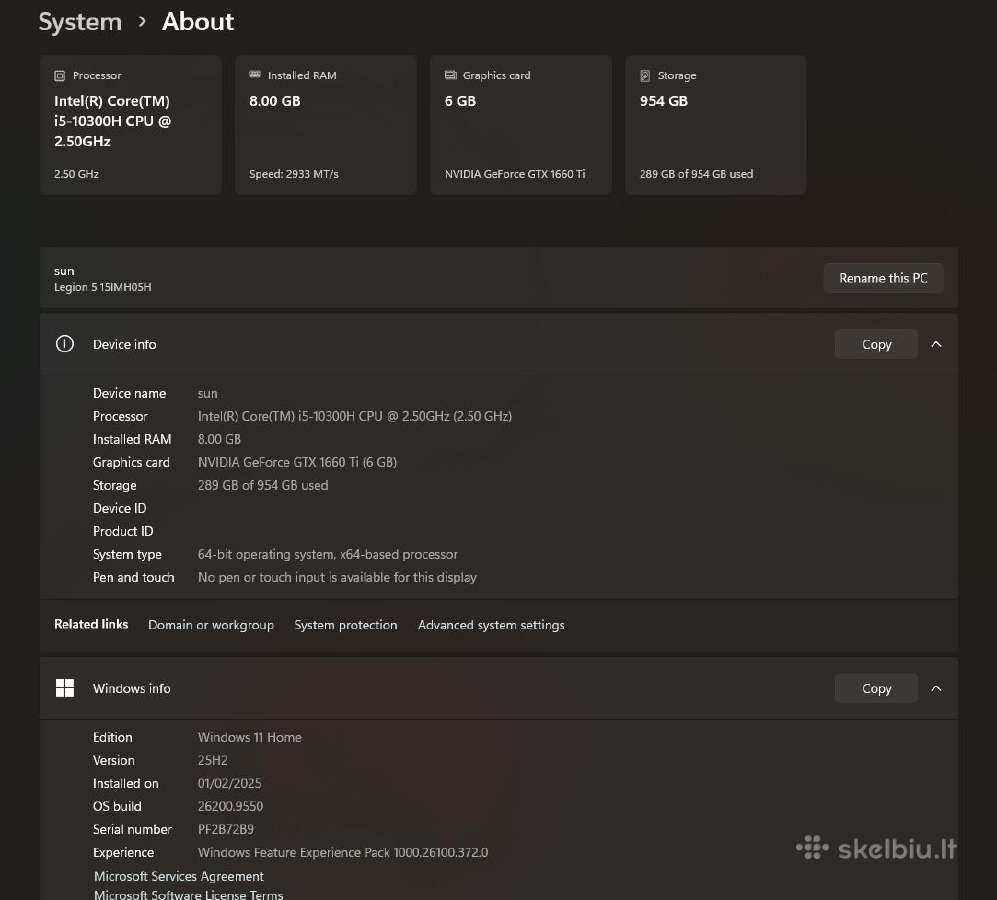
Task: Click the Installed RAM card memory icon
Action: click(x=255, y=75)
